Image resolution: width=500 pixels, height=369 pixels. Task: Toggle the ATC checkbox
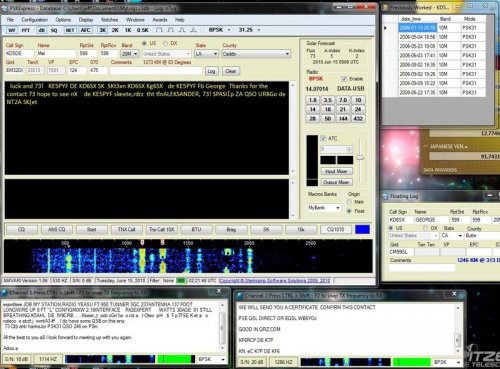point(323,138)
